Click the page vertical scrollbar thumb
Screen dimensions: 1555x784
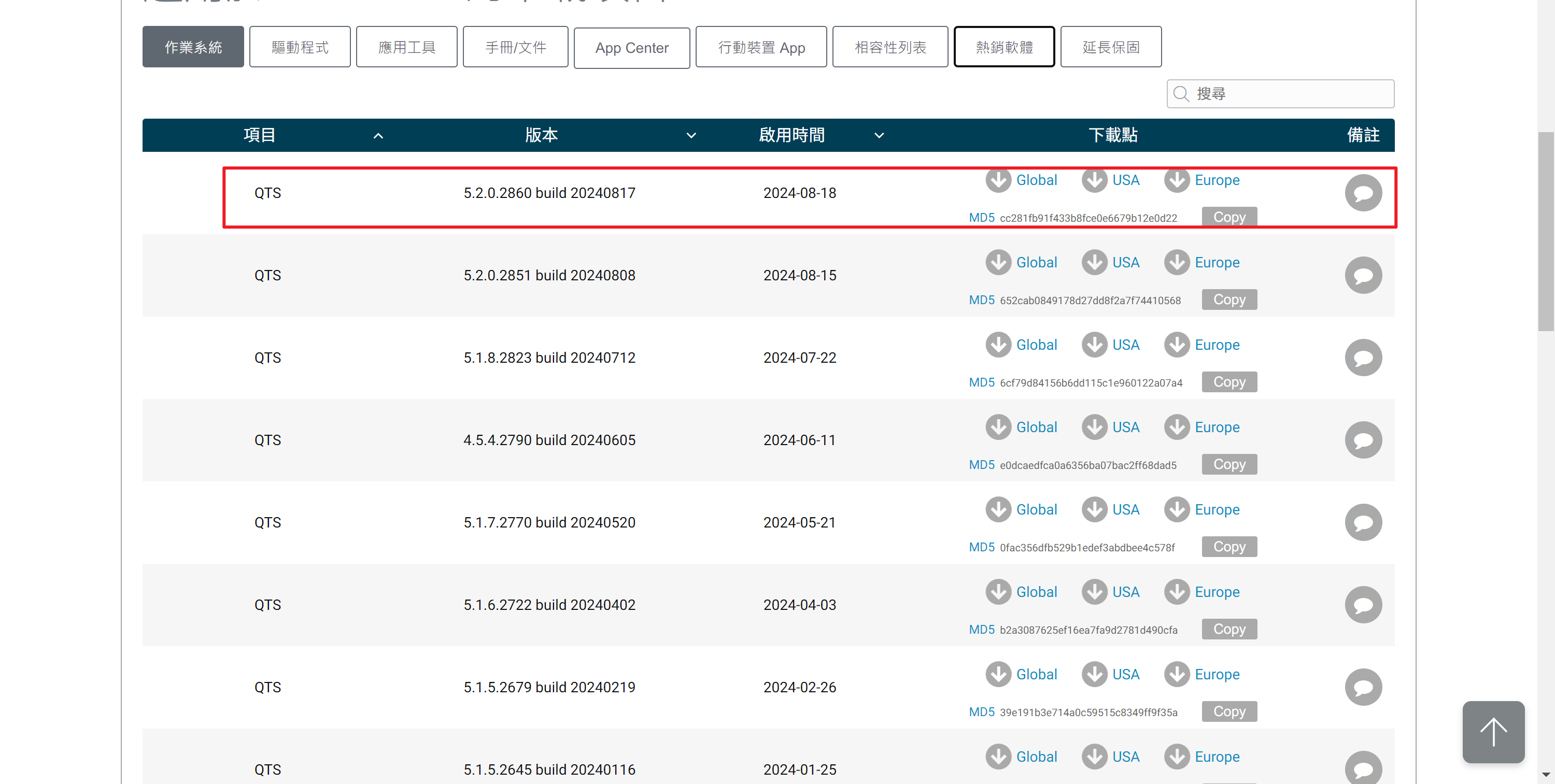1545,232
